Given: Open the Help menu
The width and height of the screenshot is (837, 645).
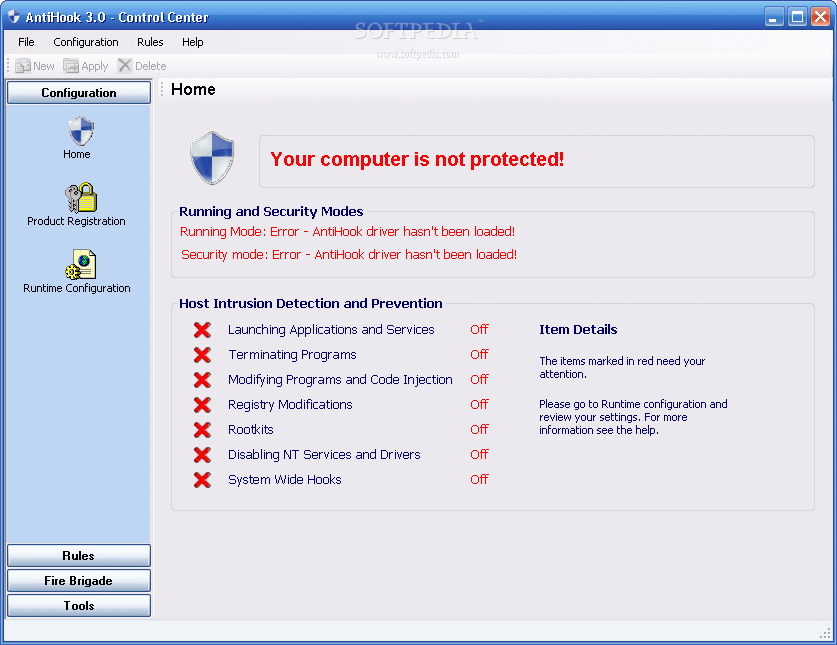Looking at the screenshot, I should (193, 42).
